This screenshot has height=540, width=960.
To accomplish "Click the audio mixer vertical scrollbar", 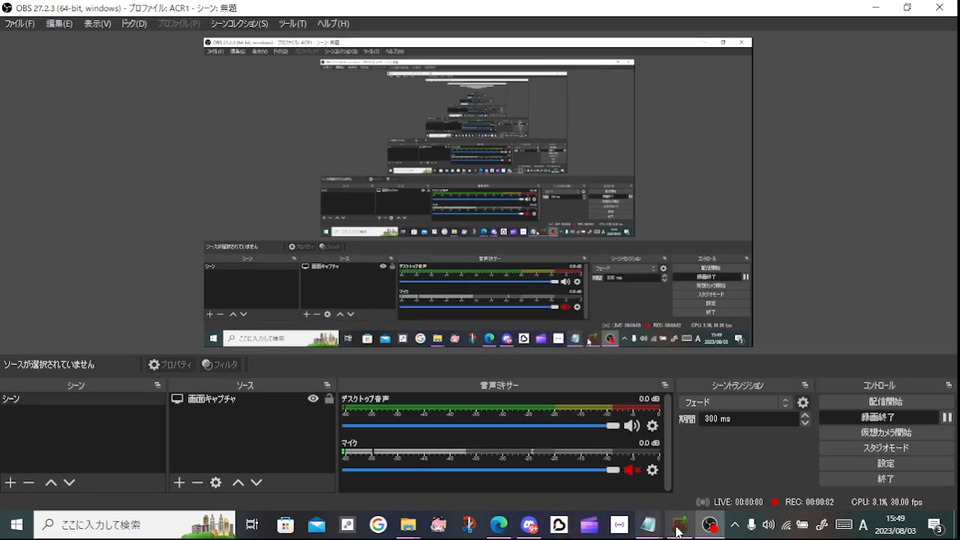I will [668, 442].
